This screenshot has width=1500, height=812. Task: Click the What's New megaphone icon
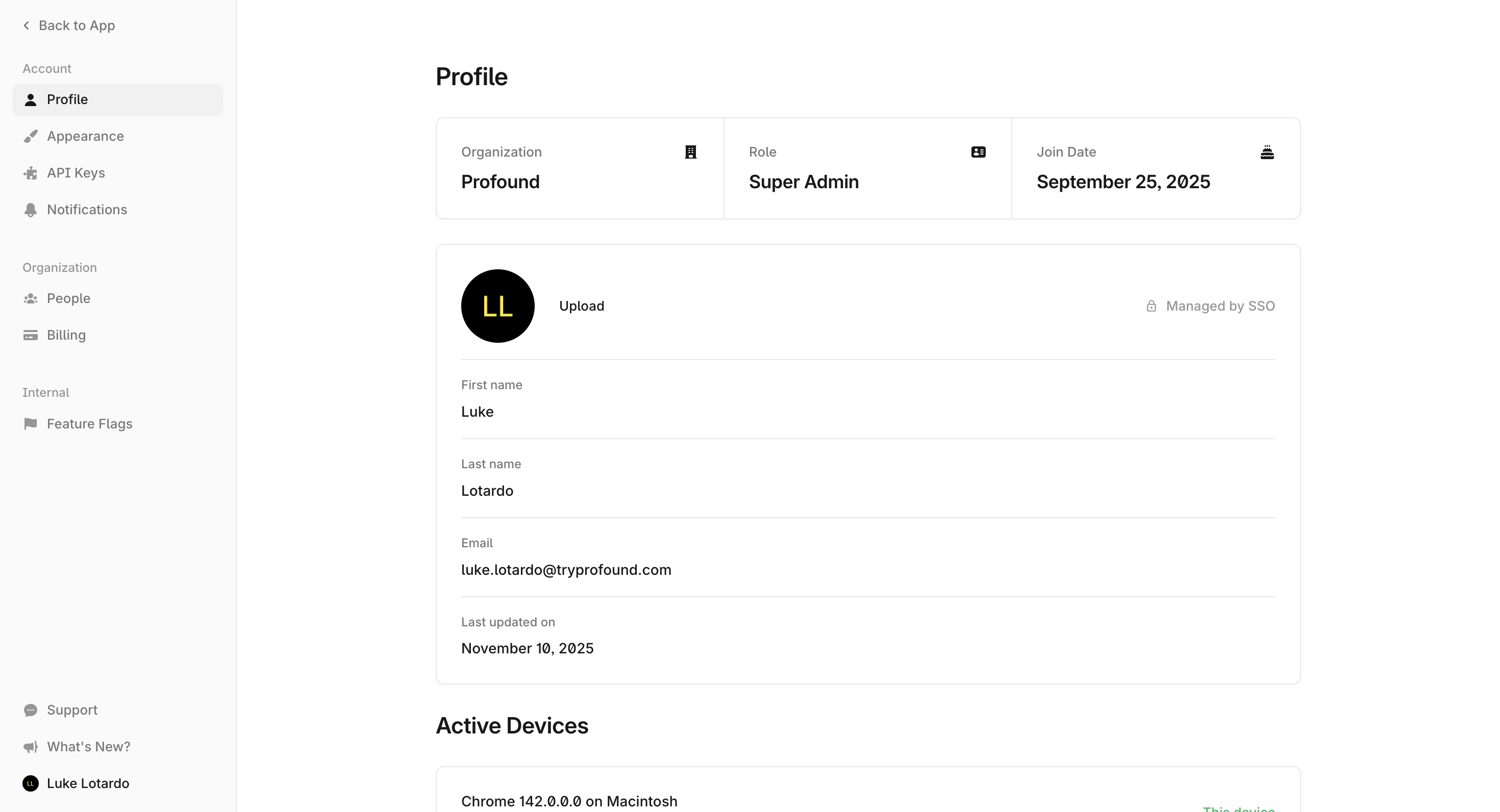[x=30, y=747]
